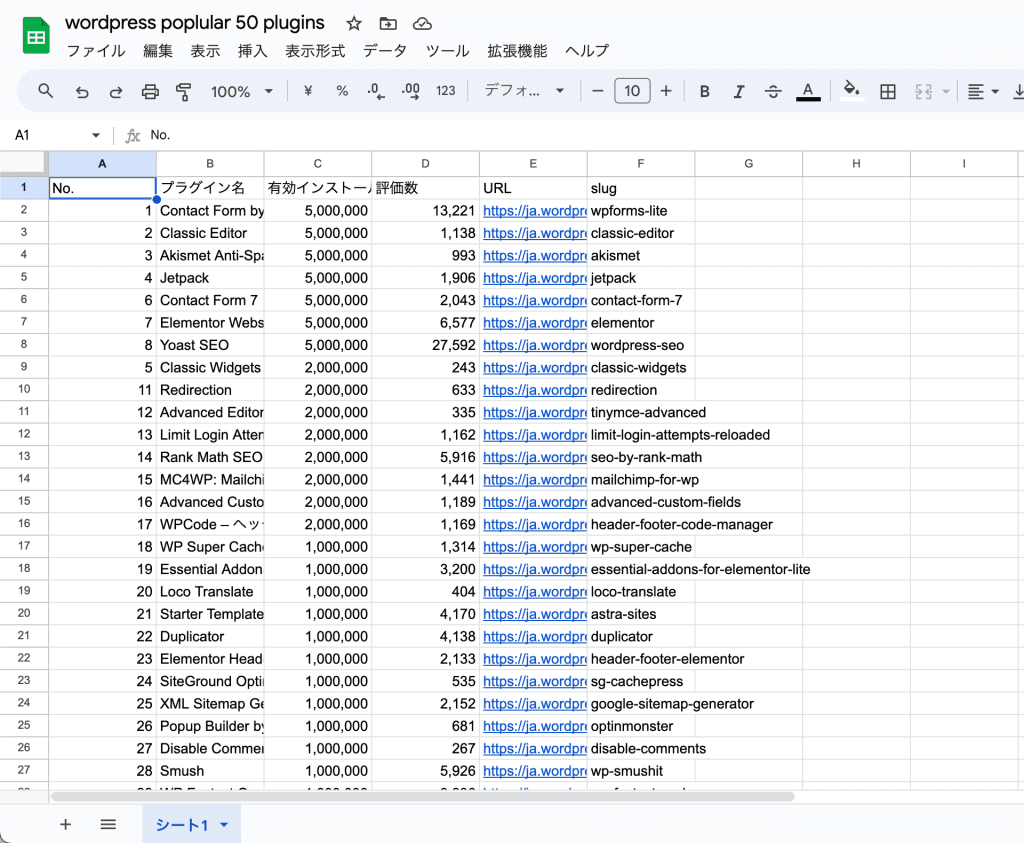The height and width of the screenshot is (843, 1024).
Task: Expand the merge cells options arrow
Action: coord(946,91)
